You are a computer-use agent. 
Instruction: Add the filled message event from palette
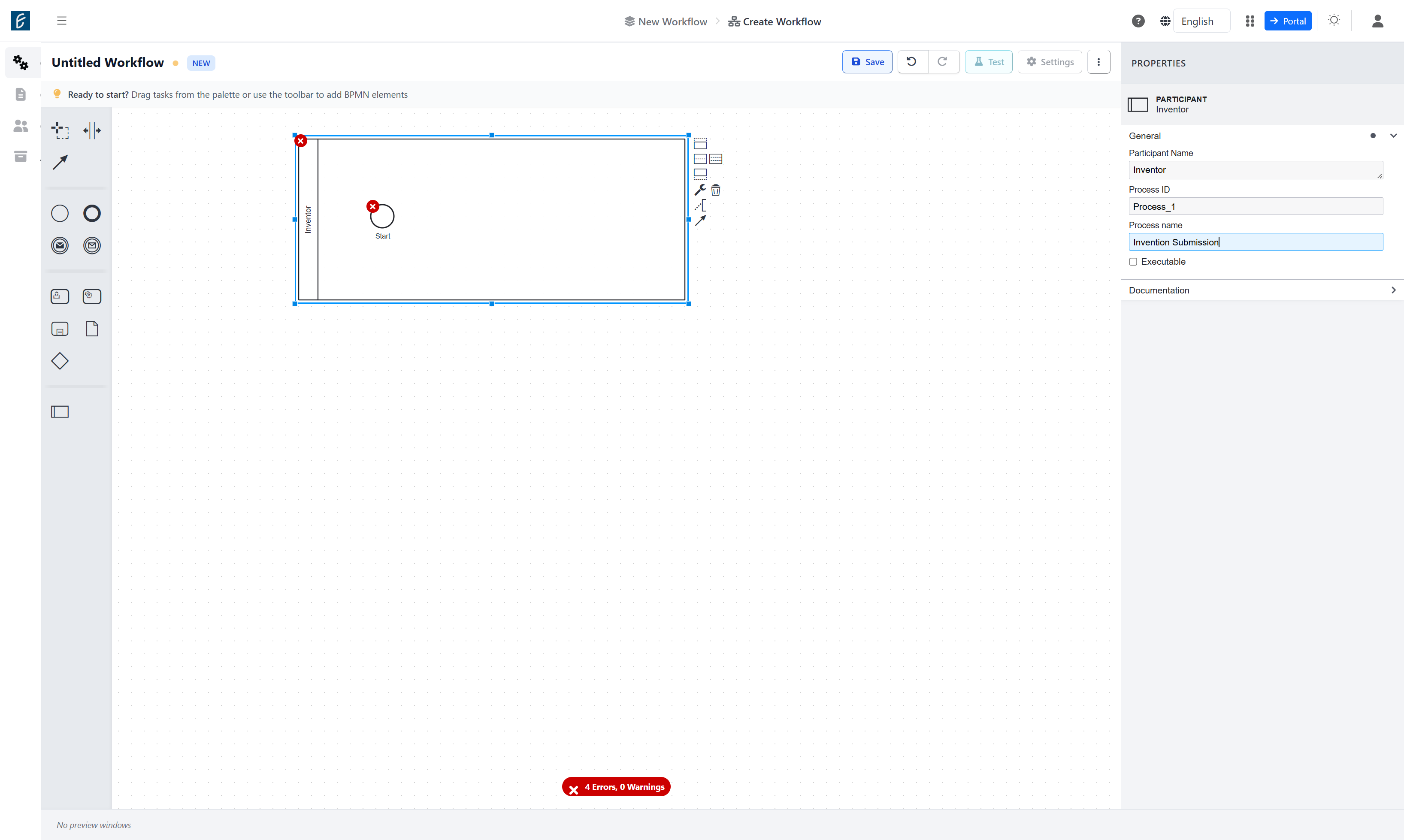click(60, 246)
